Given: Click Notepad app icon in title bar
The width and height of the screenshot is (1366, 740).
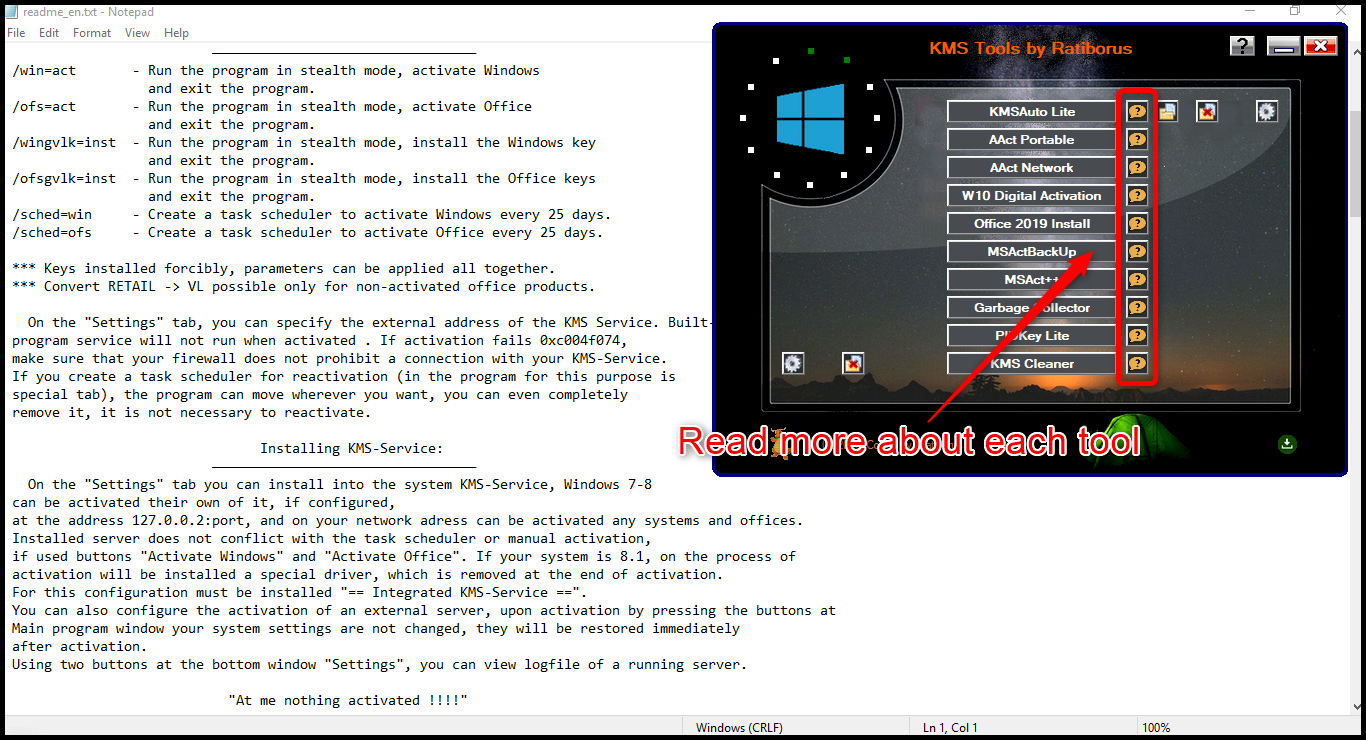Looking at the screenshot, I should click(12, 11).
